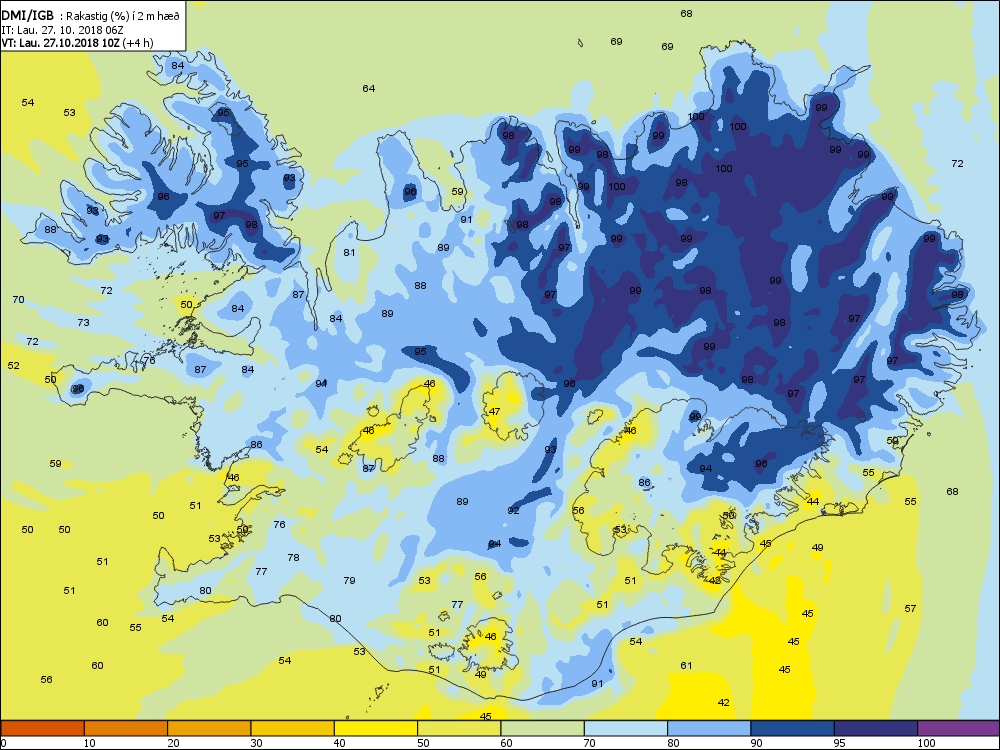This screenshot has height=750, width=1000.
Task: Click the humidity value '47' on the glacier
Action: point(495,412)
